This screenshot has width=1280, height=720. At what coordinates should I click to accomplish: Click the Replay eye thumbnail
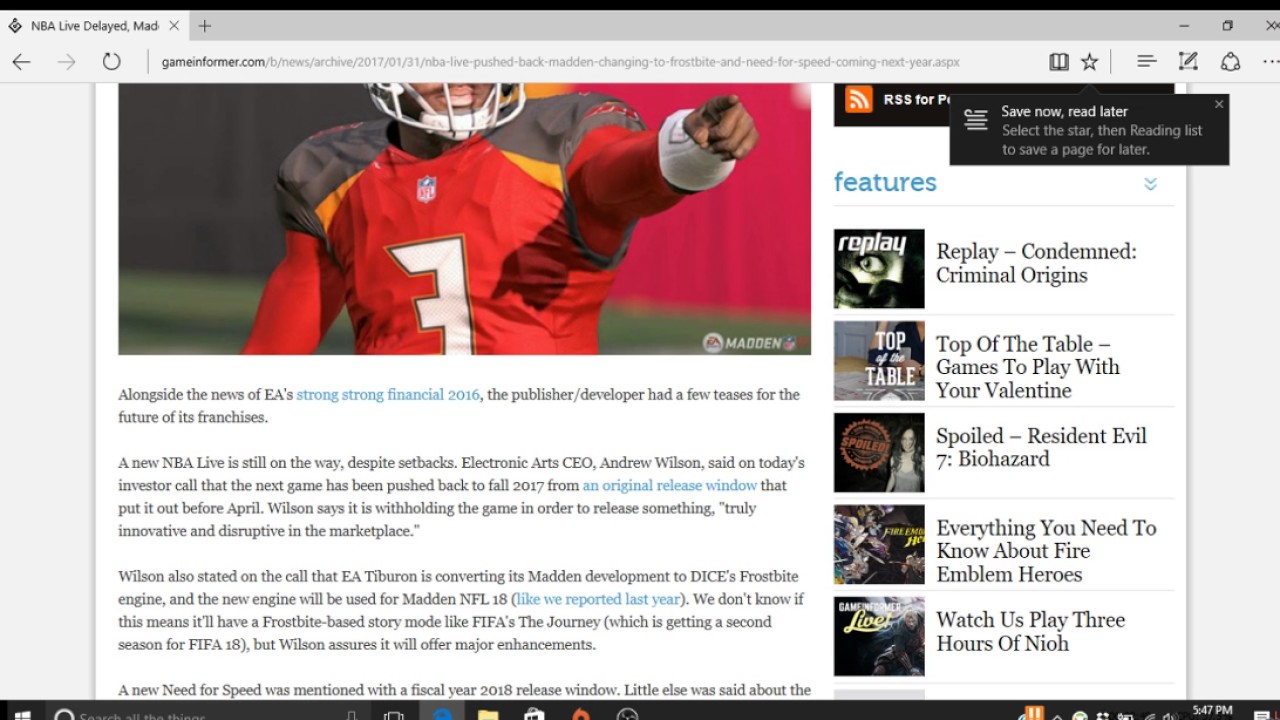pyautogui.click(x=879, y=268)
